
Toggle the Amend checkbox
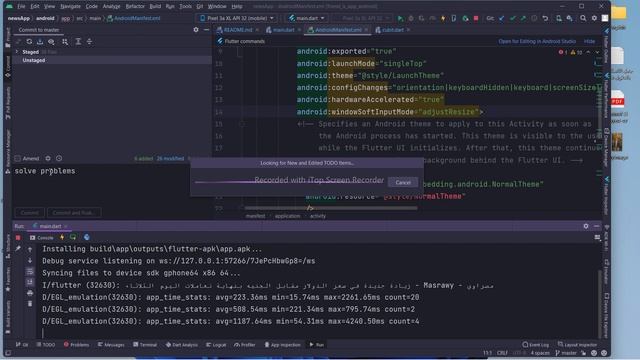(x=18, y=158)
